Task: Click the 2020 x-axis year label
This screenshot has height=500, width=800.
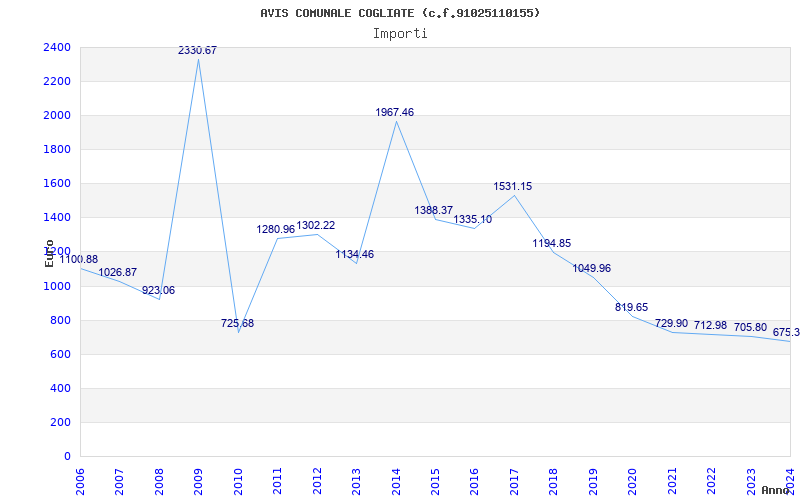Action: [x=633, y=481]
